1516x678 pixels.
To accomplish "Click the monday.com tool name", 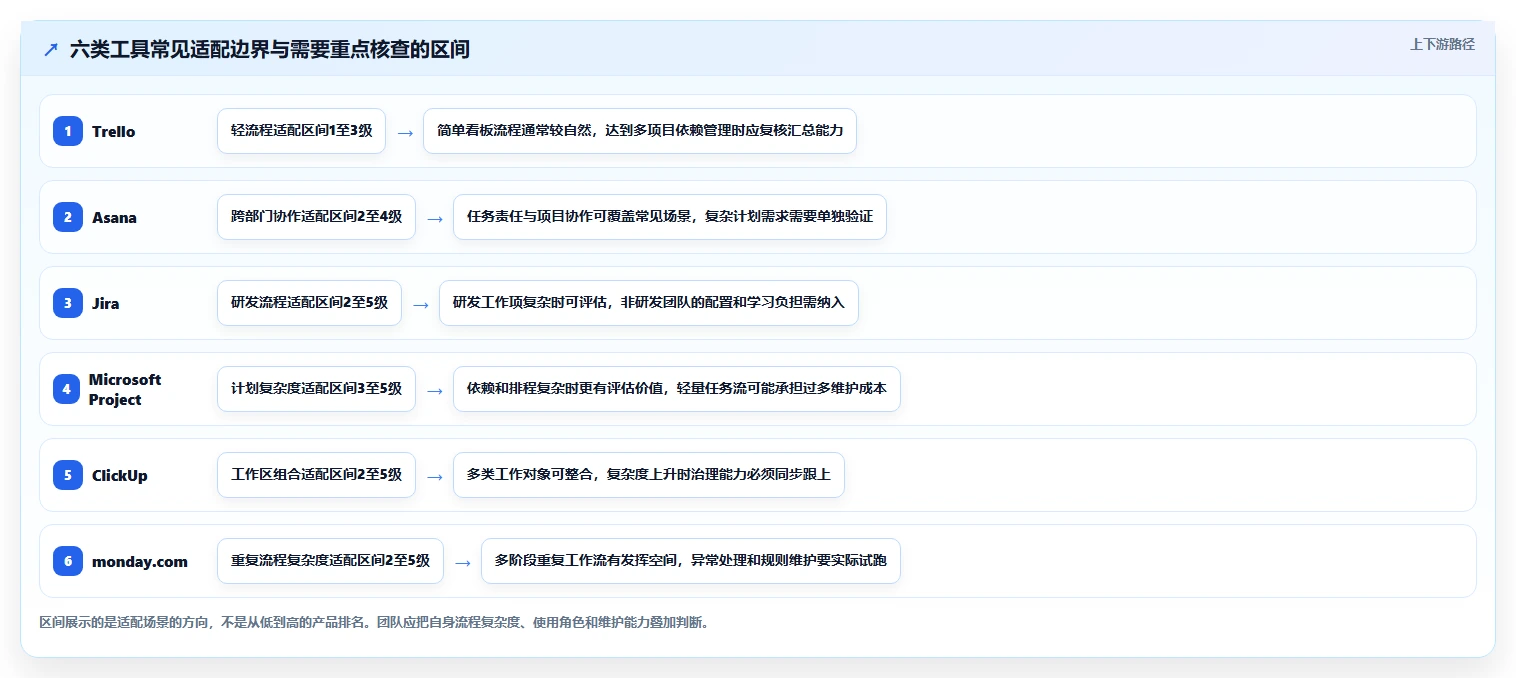I will pyautogui.click(x=139, y=562).
